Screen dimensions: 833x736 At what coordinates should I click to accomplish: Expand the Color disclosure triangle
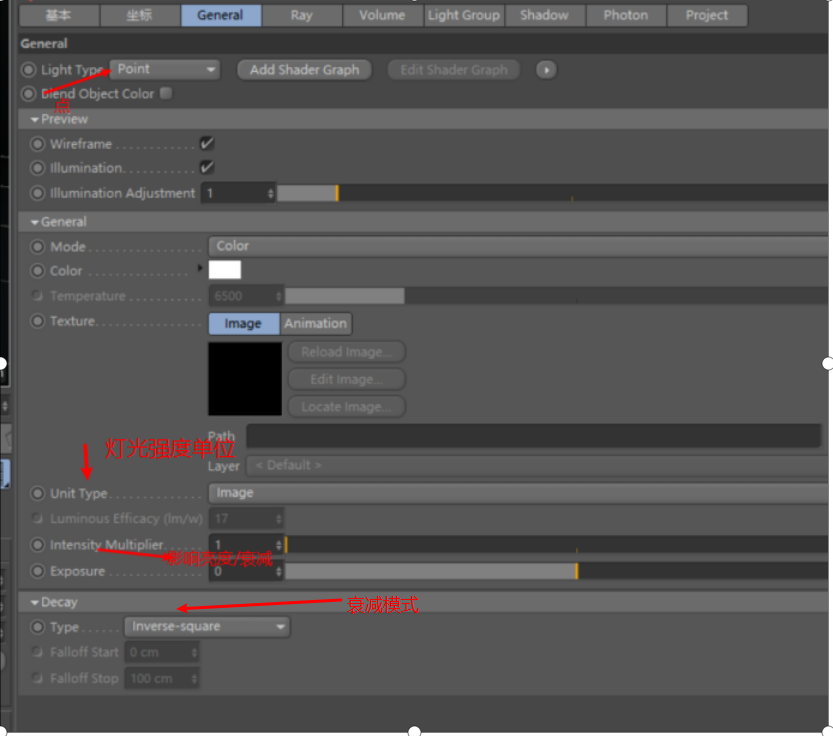click(200, 268)
